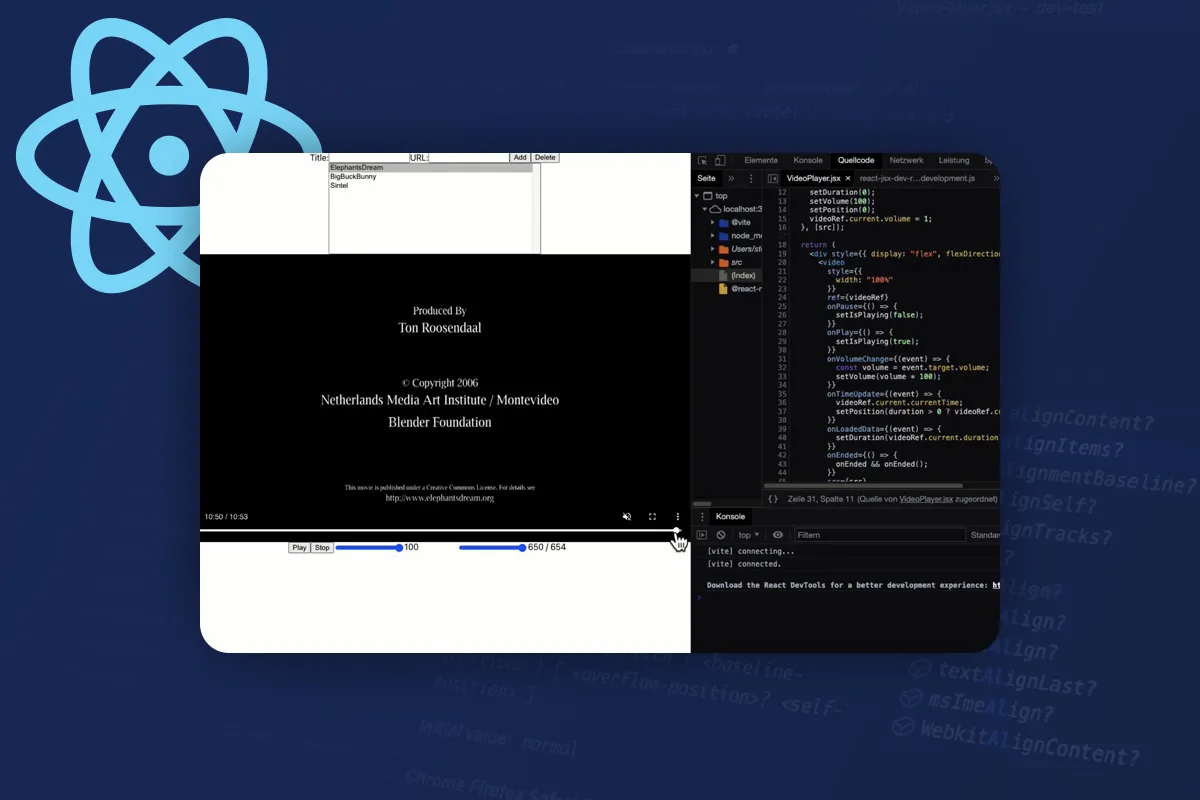1200x800 pixels.
Task: Open the Standard log level dropdown
Action: pyautogui.click(x=985, y=535)
